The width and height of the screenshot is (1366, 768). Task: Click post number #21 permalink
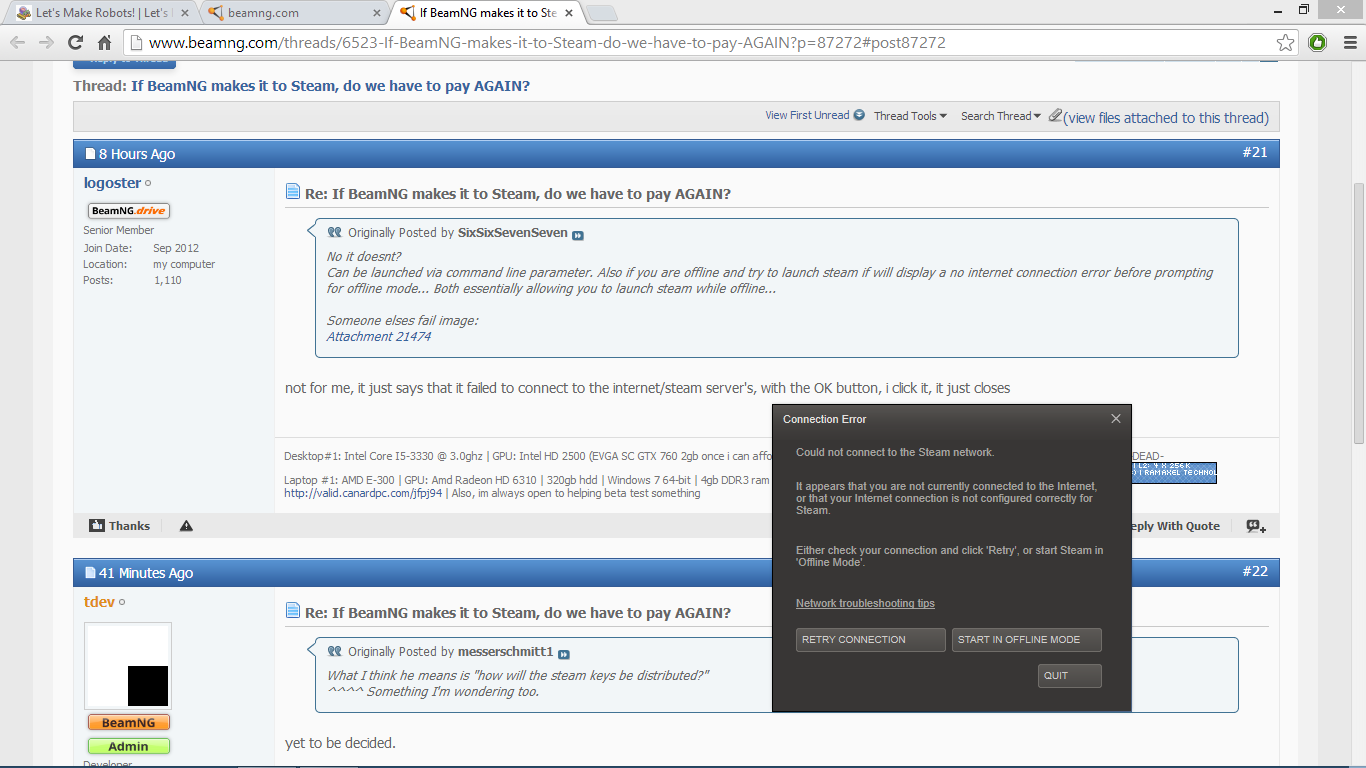1255,152
